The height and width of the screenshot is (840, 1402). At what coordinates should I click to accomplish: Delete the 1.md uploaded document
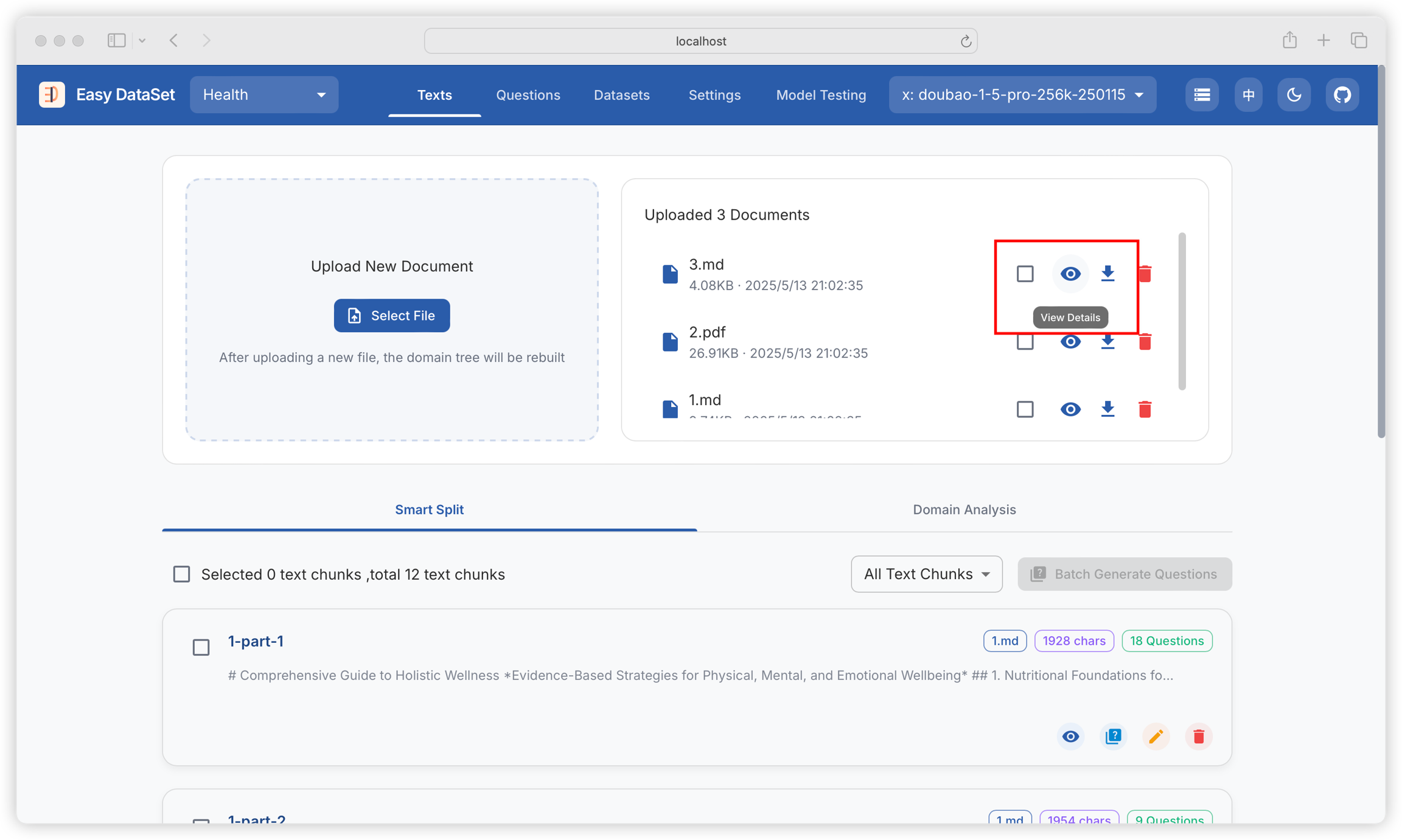pos(1145,409)
